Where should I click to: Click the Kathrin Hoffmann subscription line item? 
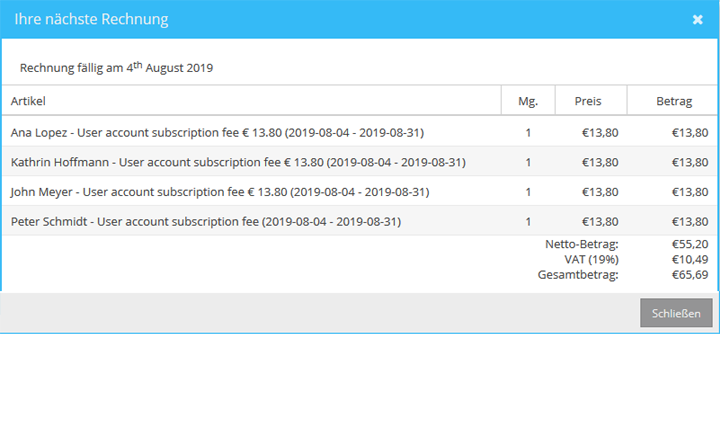click(237, 162)
